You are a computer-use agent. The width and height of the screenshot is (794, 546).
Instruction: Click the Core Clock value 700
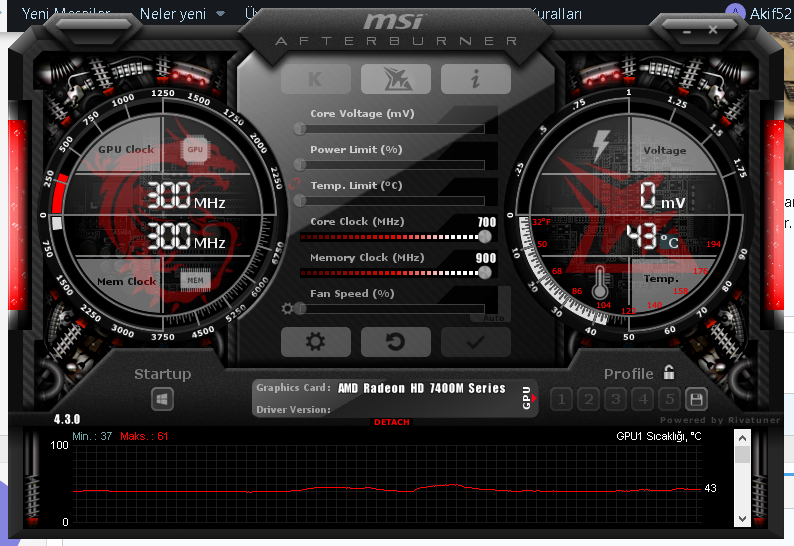[x=487, y=222]
